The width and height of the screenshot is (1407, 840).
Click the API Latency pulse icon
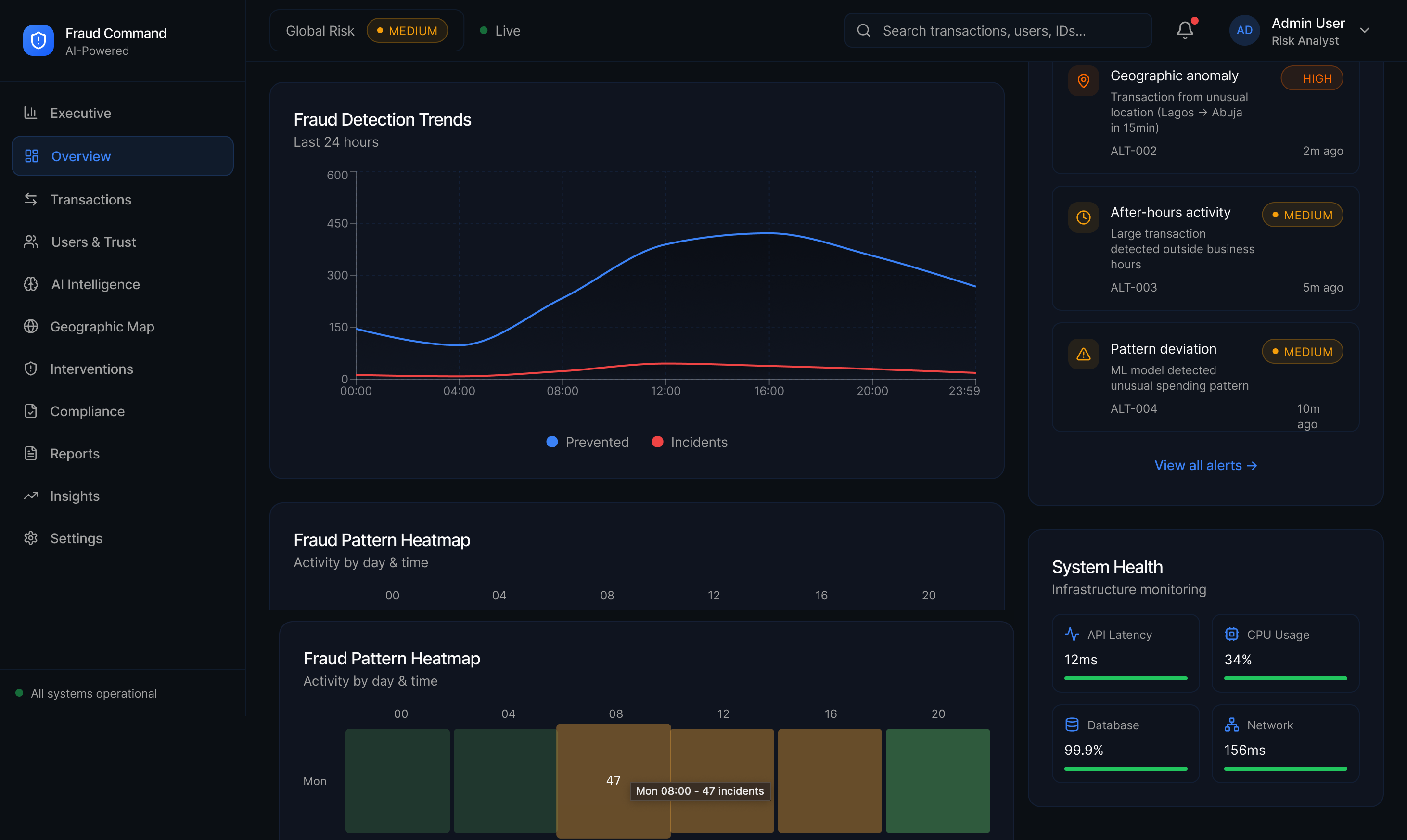1072,634
